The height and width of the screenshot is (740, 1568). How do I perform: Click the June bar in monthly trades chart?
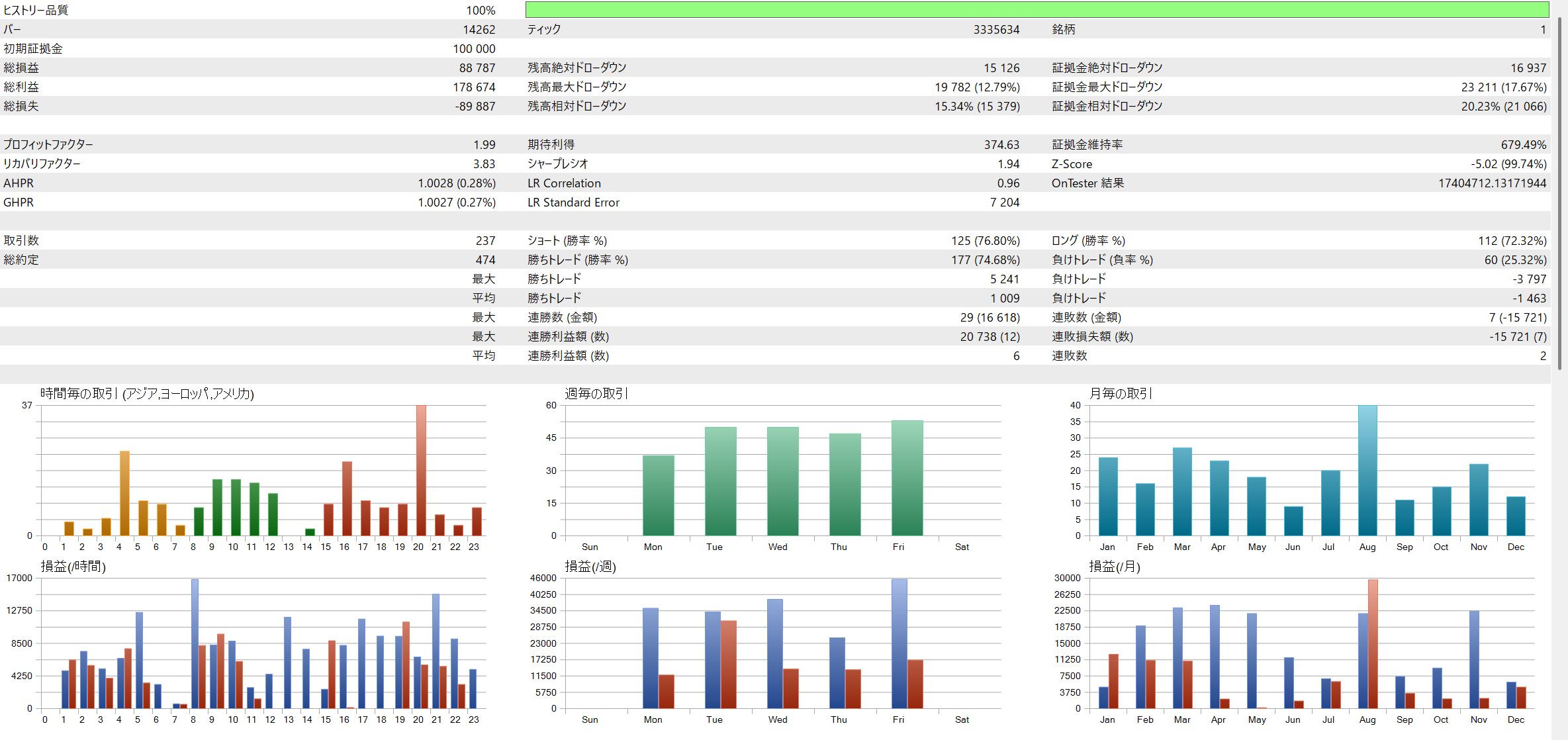click(1293, 521)
